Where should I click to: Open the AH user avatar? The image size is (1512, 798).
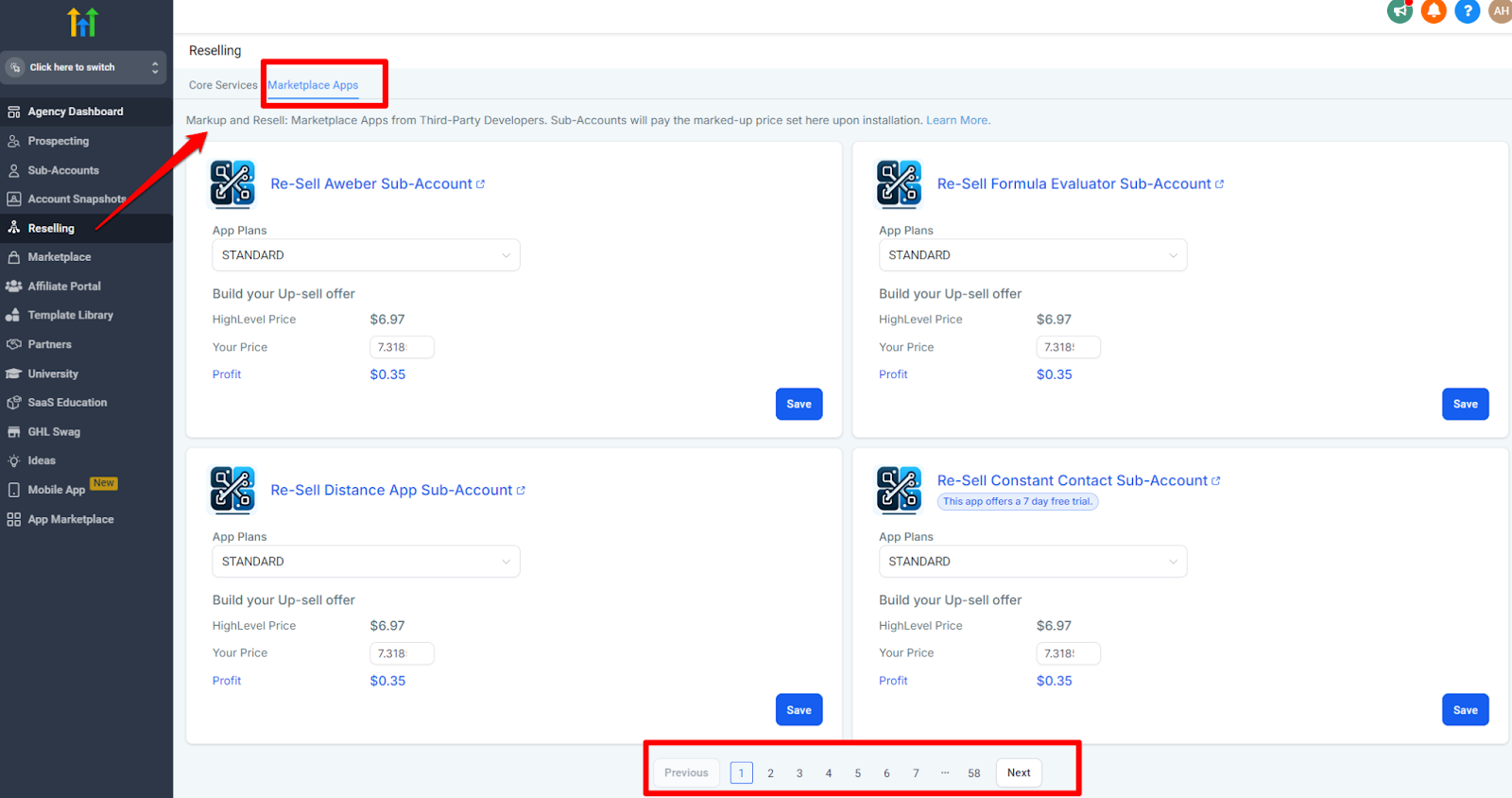[x=1500, y=11]
